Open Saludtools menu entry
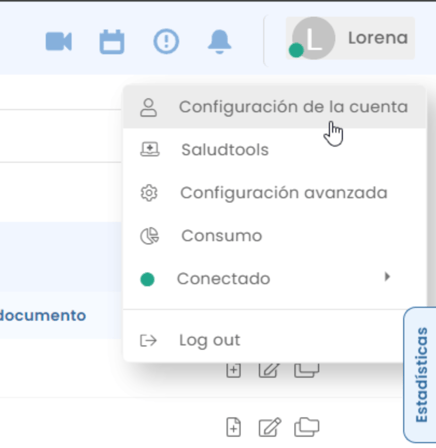This screenshot has height=448, width=436. coord(275,150)
